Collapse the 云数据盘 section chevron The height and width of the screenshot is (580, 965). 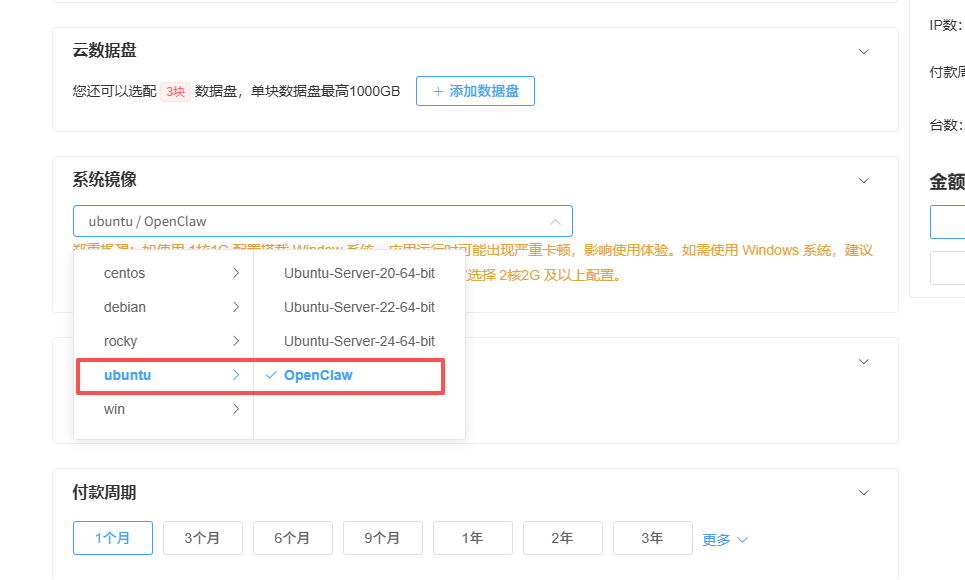[864, 51]
